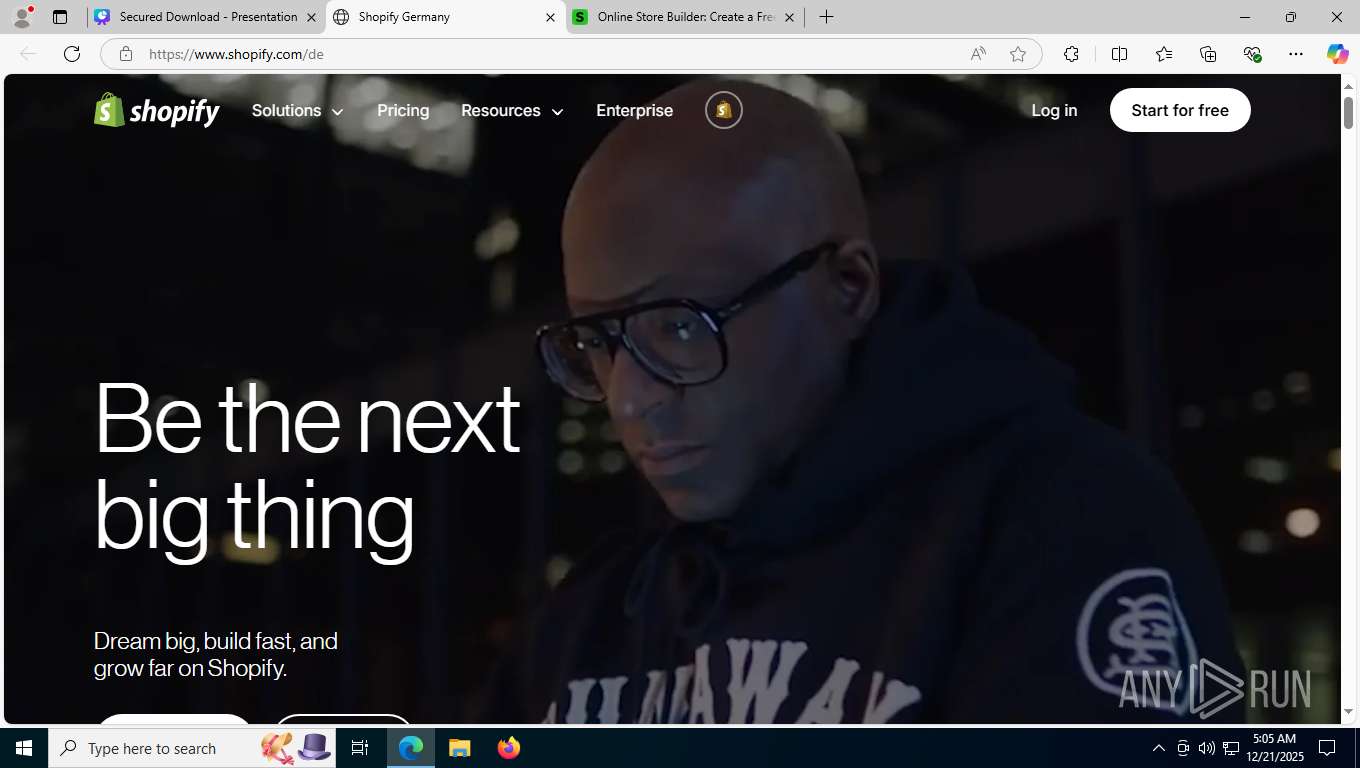This screenshot has height=768, width=1360.
Task: Select the Shopify Germany tab
Action: coord(445,17)
